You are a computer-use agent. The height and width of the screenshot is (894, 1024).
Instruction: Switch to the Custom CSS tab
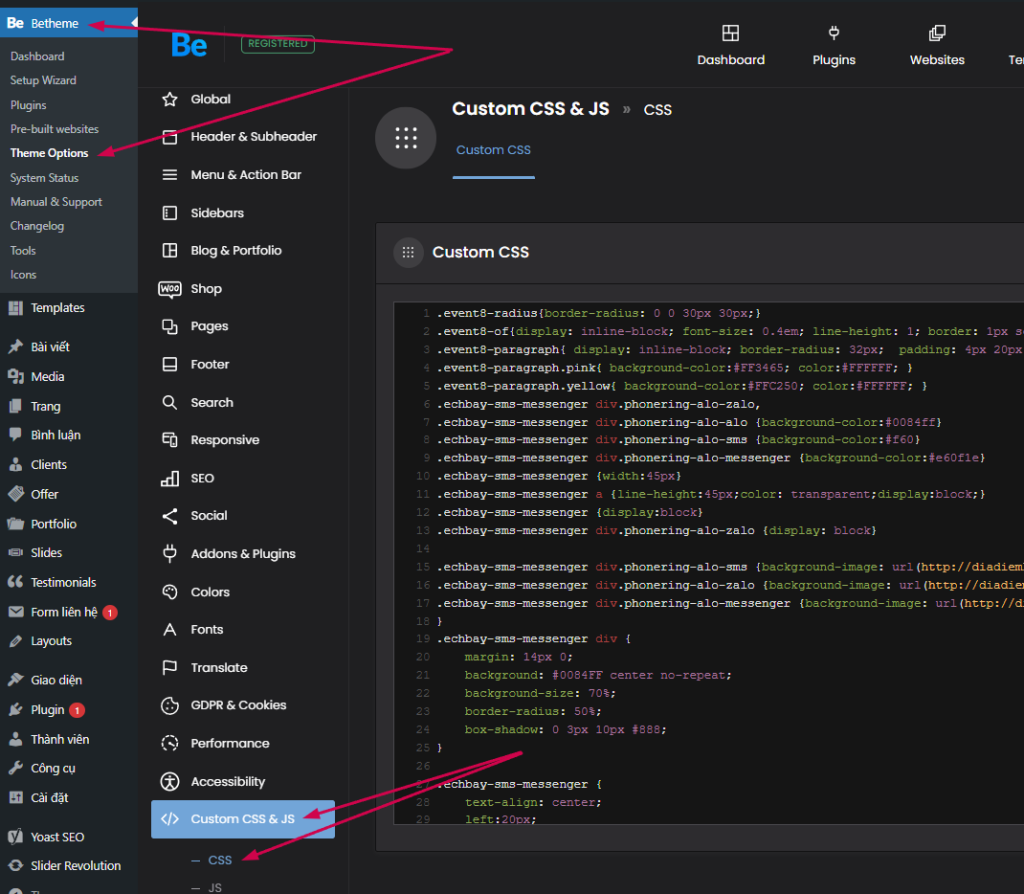coord(493,150)
